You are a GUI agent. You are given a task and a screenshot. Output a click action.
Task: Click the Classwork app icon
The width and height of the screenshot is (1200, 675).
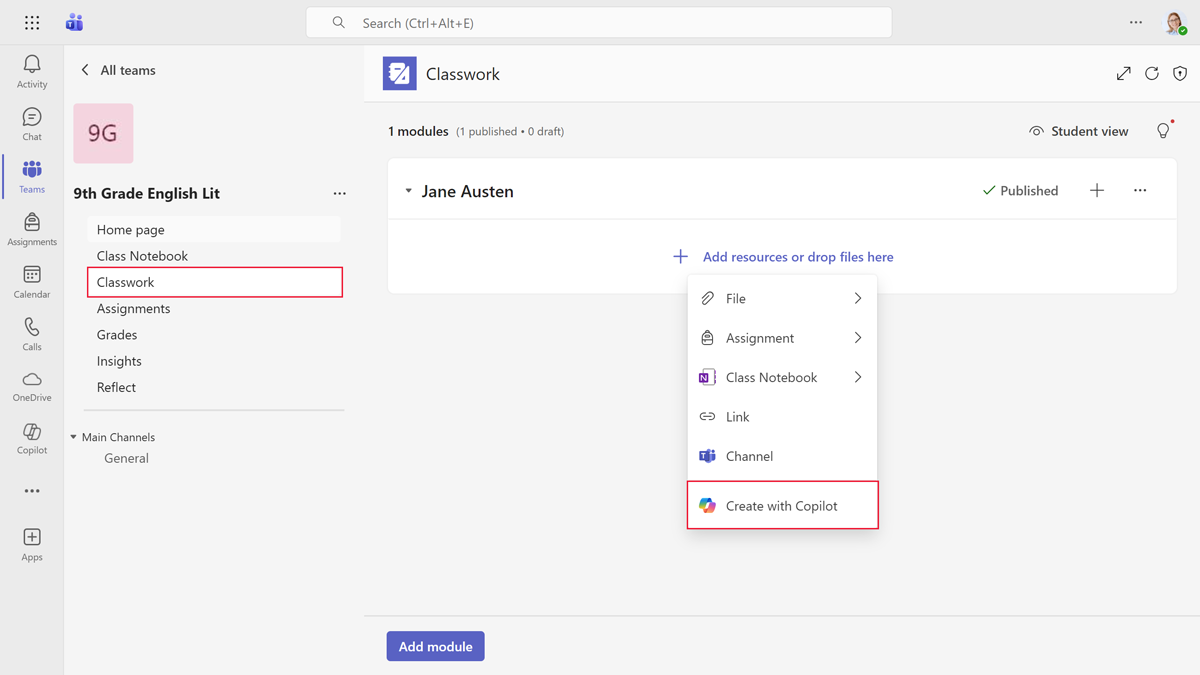(399, 74)
